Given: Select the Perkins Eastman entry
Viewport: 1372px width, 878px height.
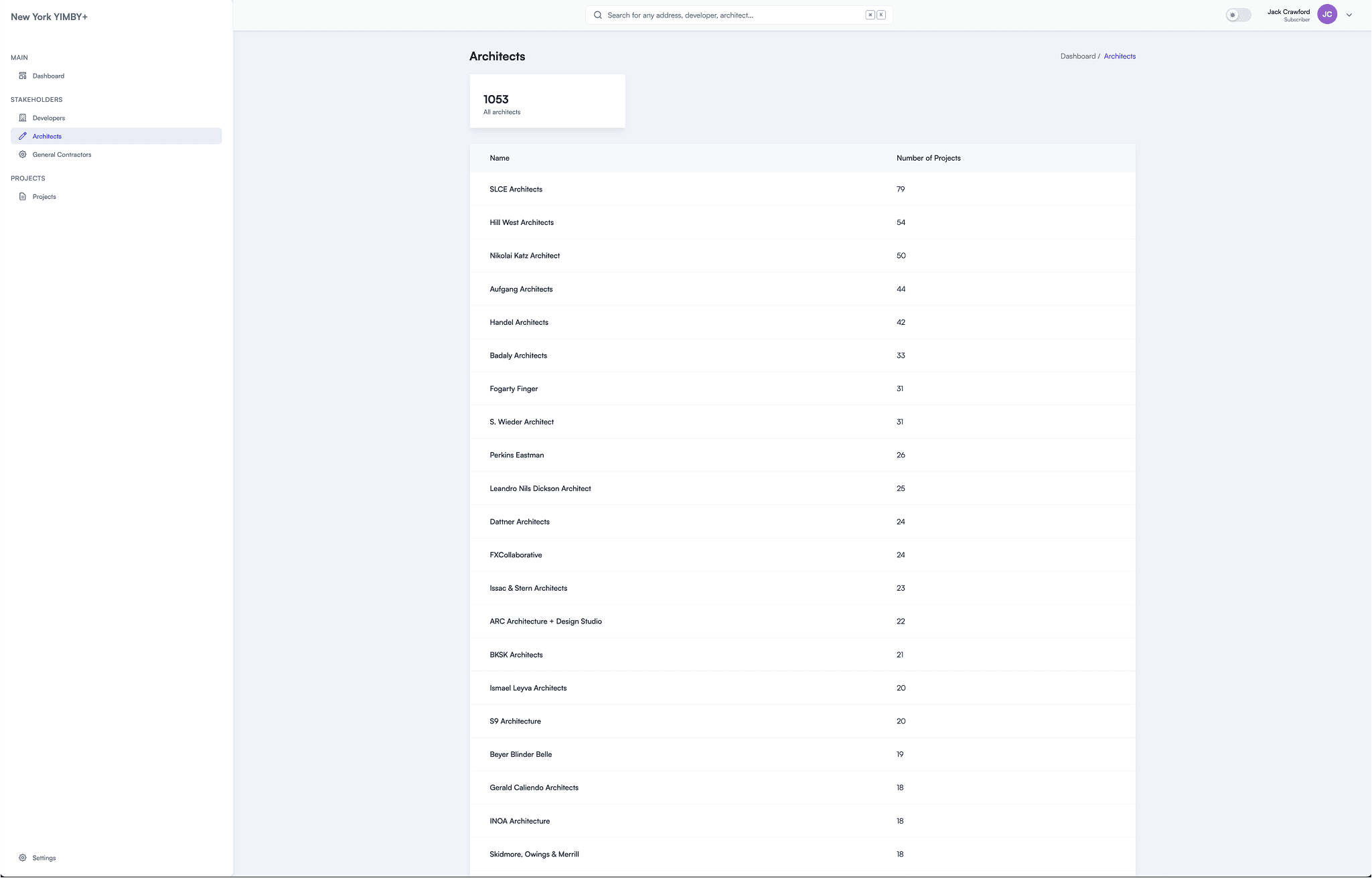Looking at the screenshot, I should (x=516, y=455).
